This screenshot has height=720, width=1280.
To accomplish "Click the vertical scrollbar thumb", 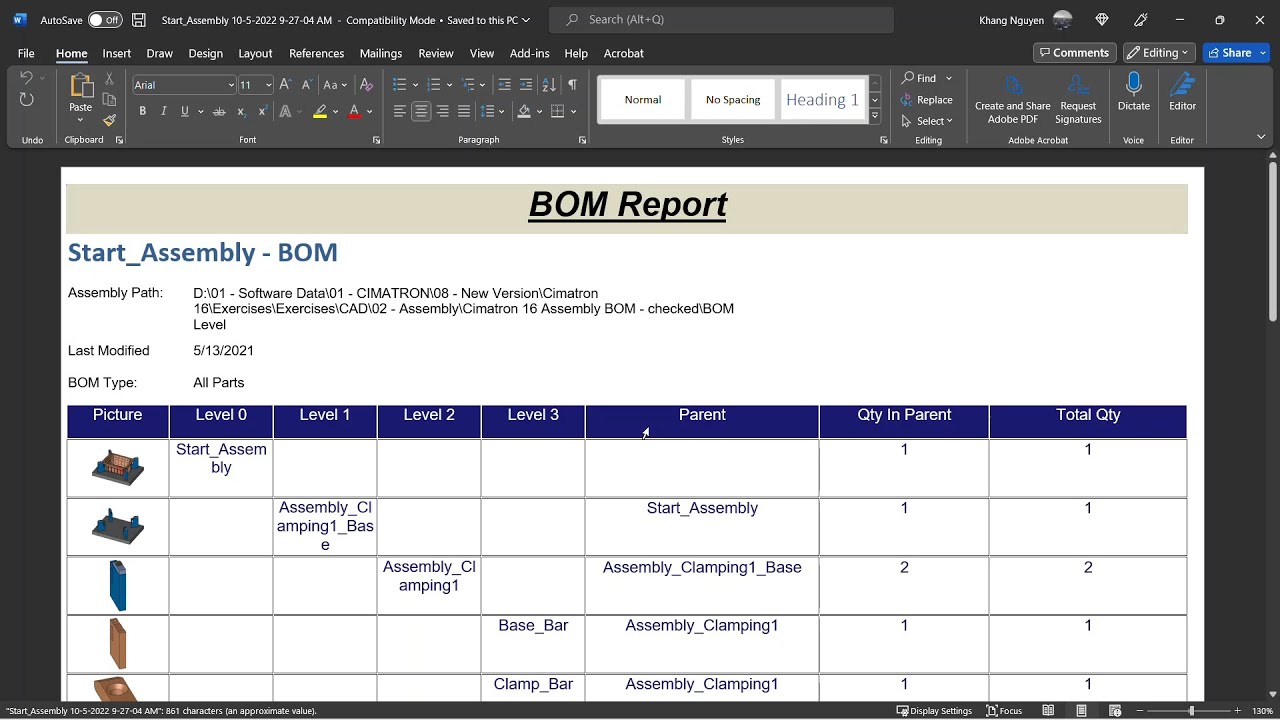I will point(1272,243).
